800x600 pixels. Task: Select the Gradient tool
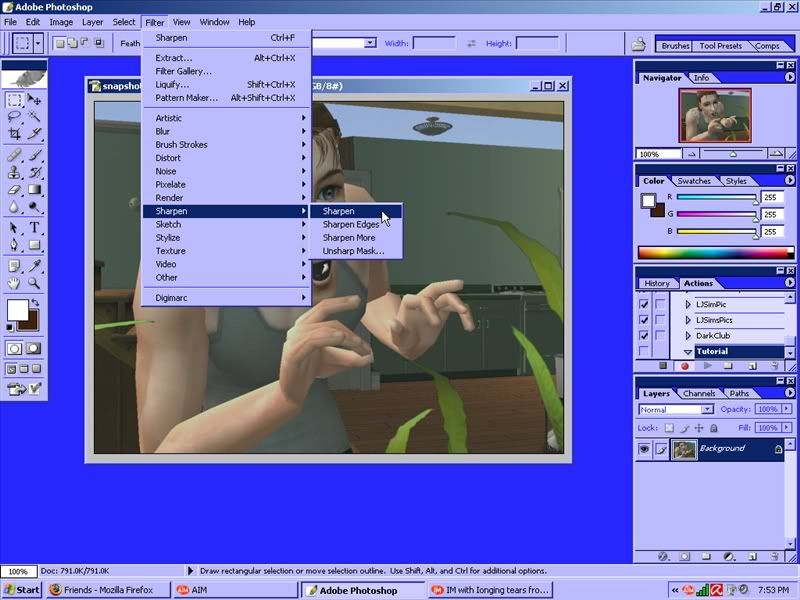(34, 189)
